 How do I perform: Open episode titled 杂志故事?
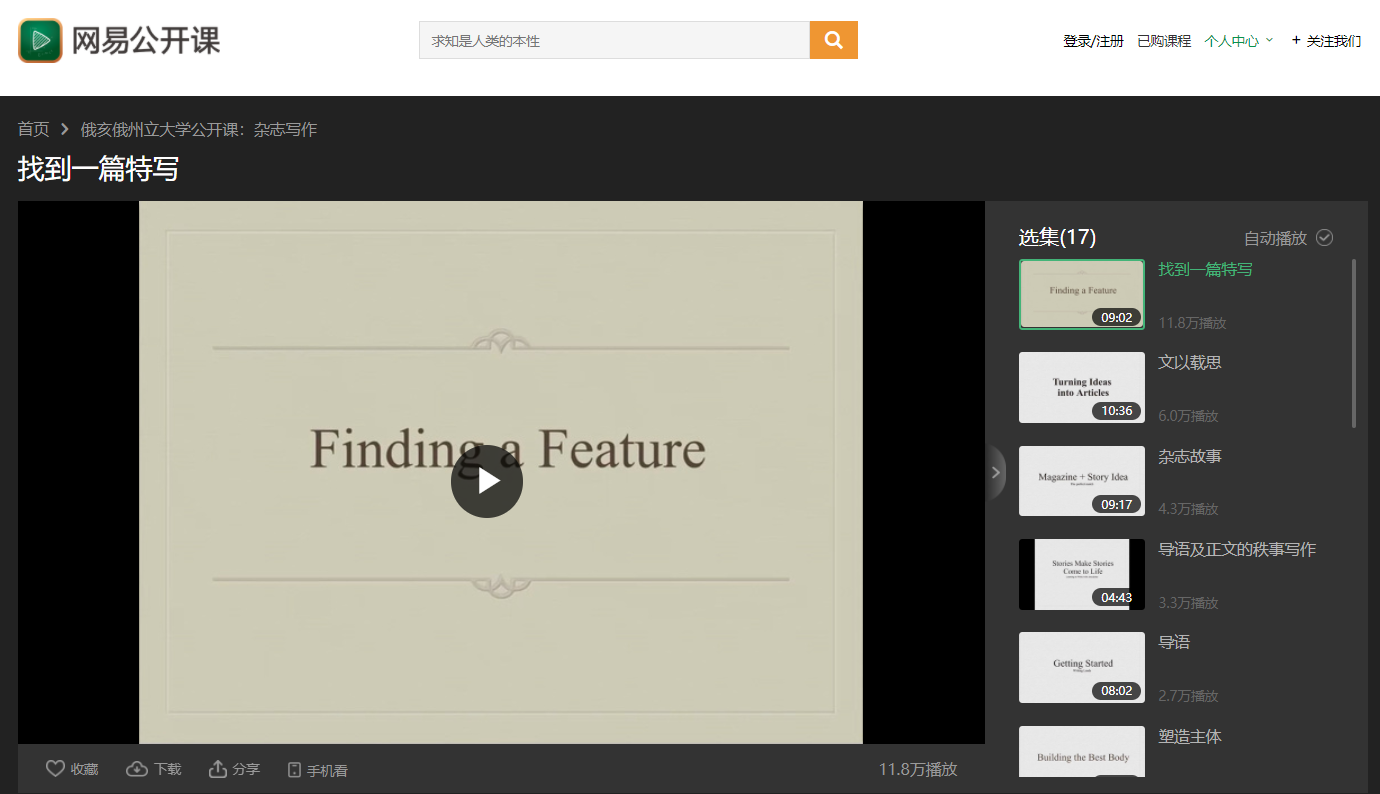point(1190,456)
